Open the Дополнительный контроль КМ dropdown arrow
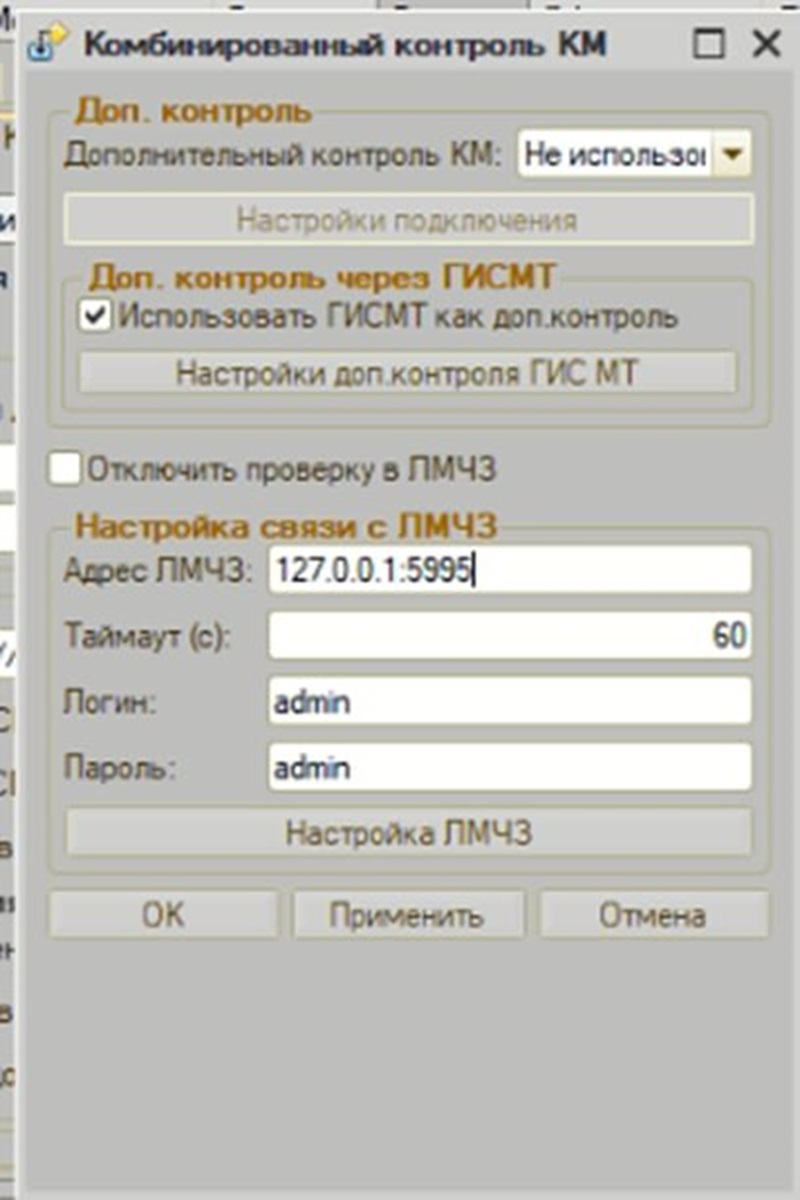 pos(732,156)
